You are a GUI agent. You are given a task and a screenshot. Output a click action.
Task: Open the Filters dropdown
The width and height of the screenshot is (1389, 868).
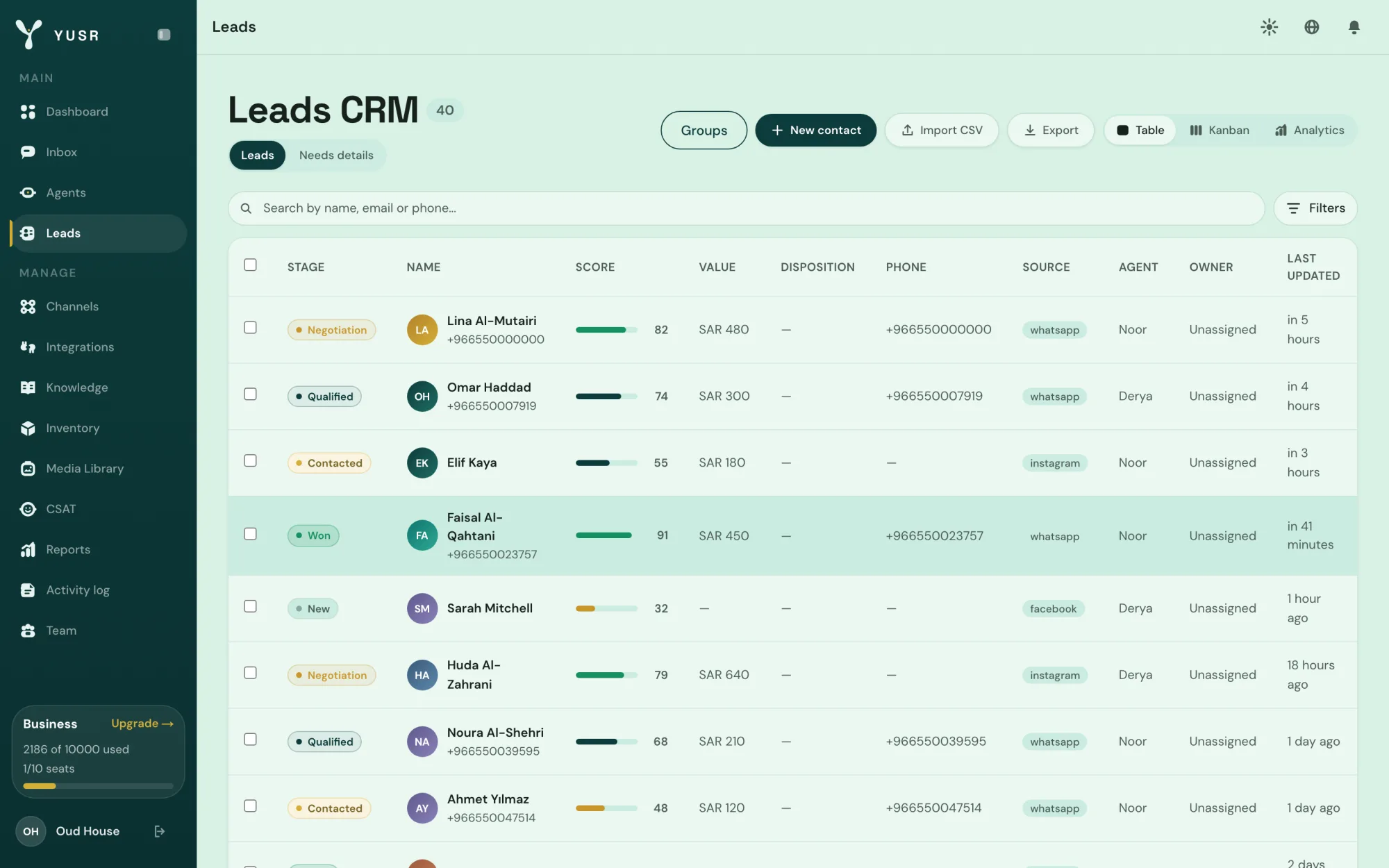point(1315,208)
